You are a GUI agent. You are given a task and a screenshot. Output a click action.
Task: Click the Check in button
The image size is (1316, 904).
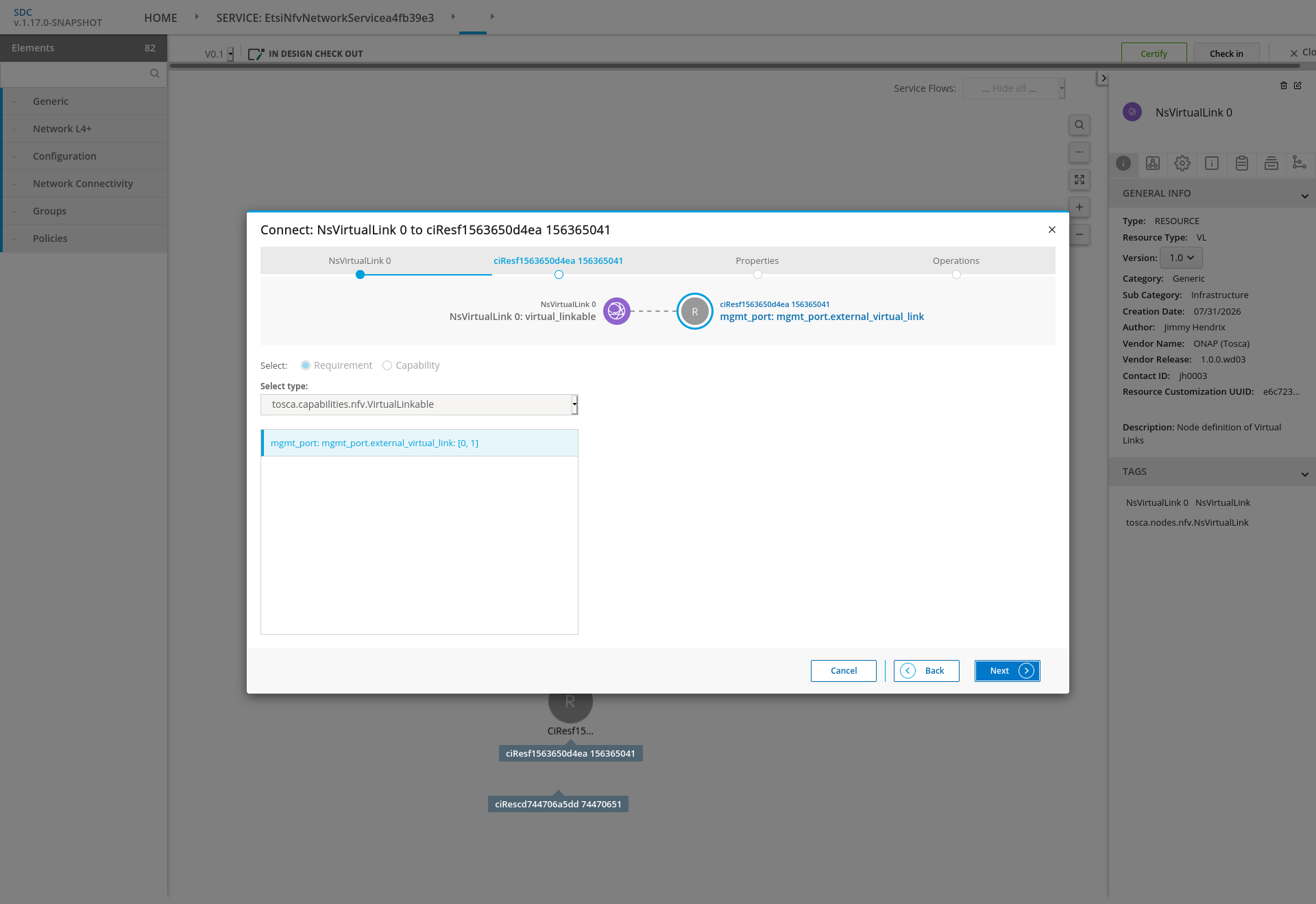(1226, 53)
